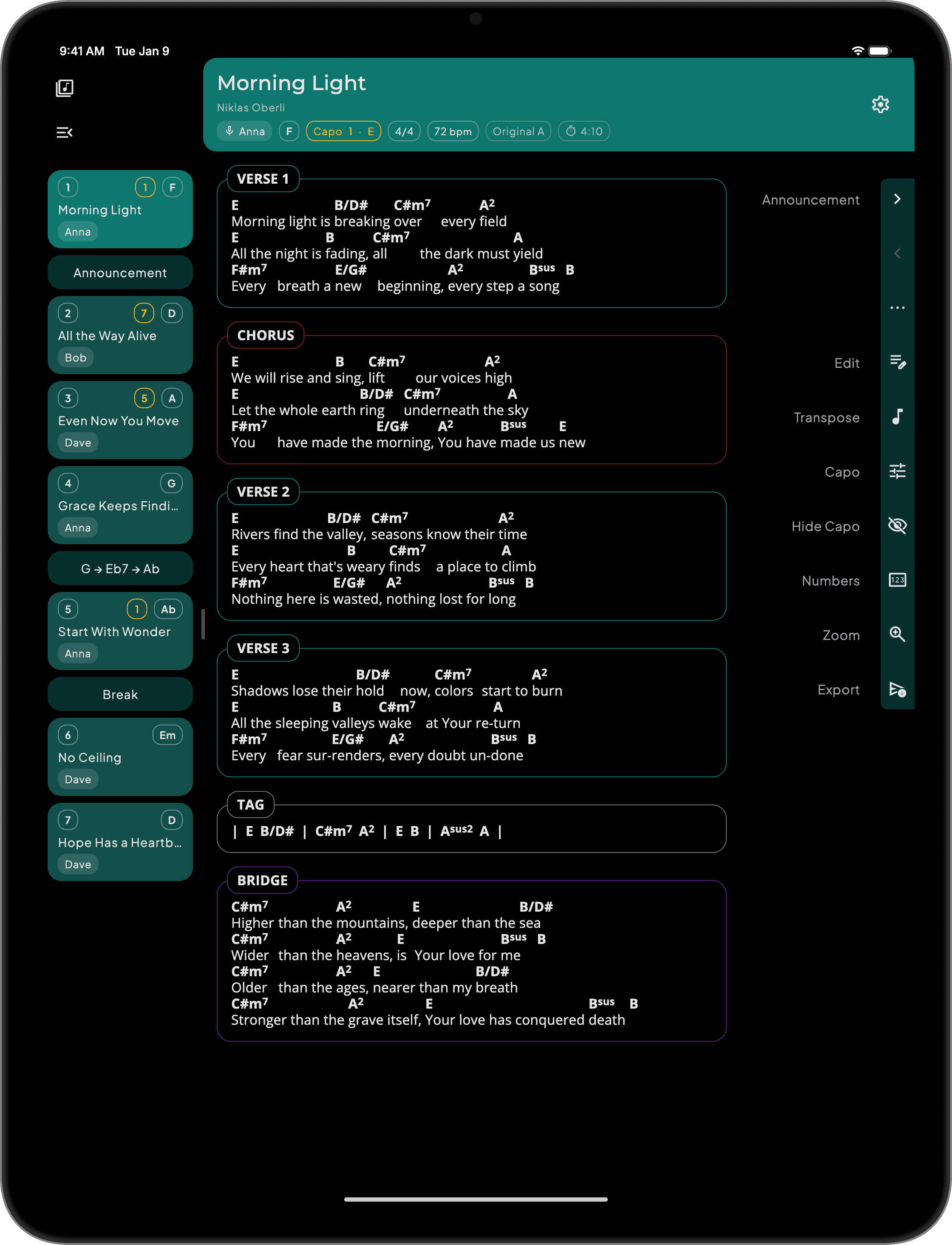Open Capo sliders icon

pos(898,471)
